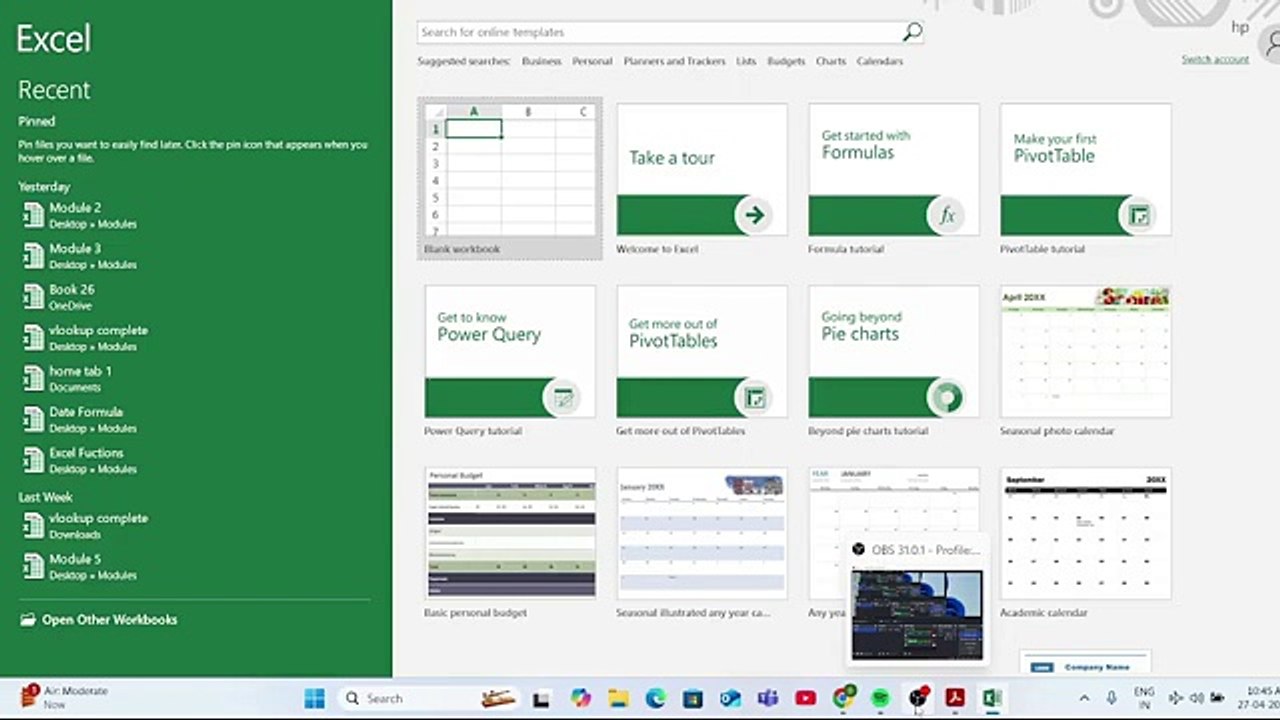Viewport: 1280px width, 720px height.
Task: Select the Planners and Trackers suggested search
Action: [674, 61]
